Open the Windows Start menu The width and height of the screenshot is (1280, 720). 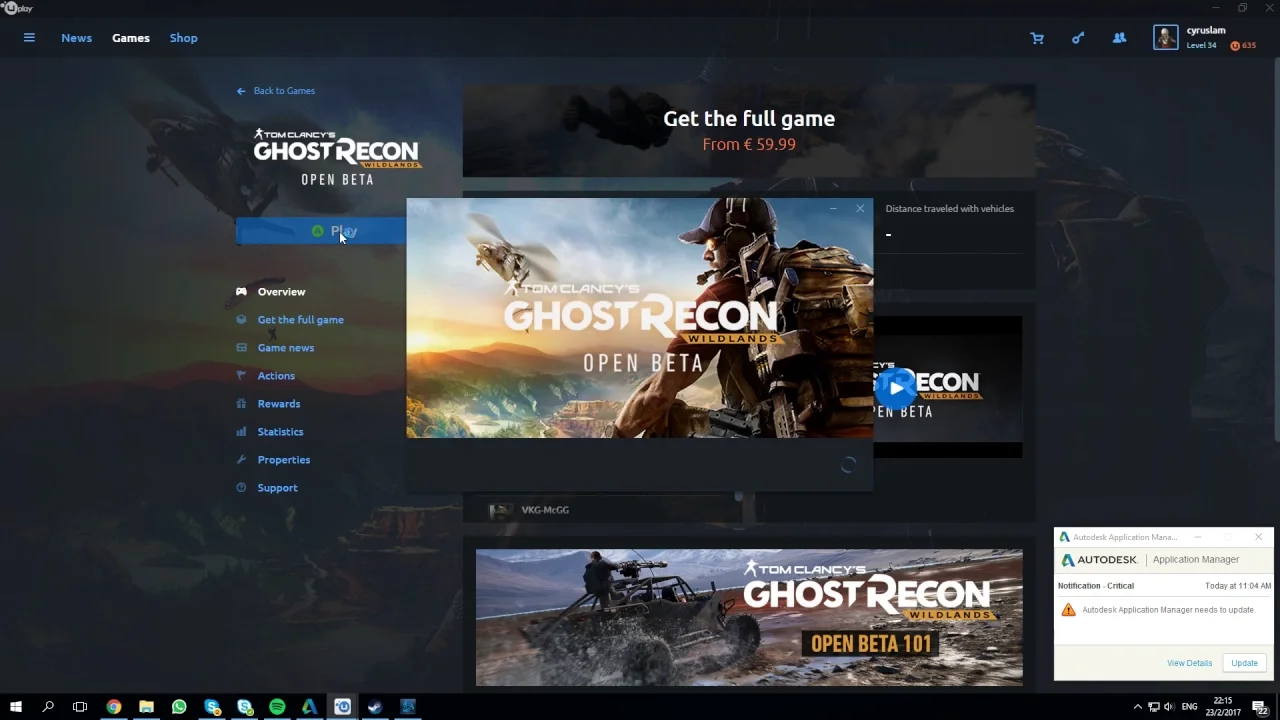(16, 707)
